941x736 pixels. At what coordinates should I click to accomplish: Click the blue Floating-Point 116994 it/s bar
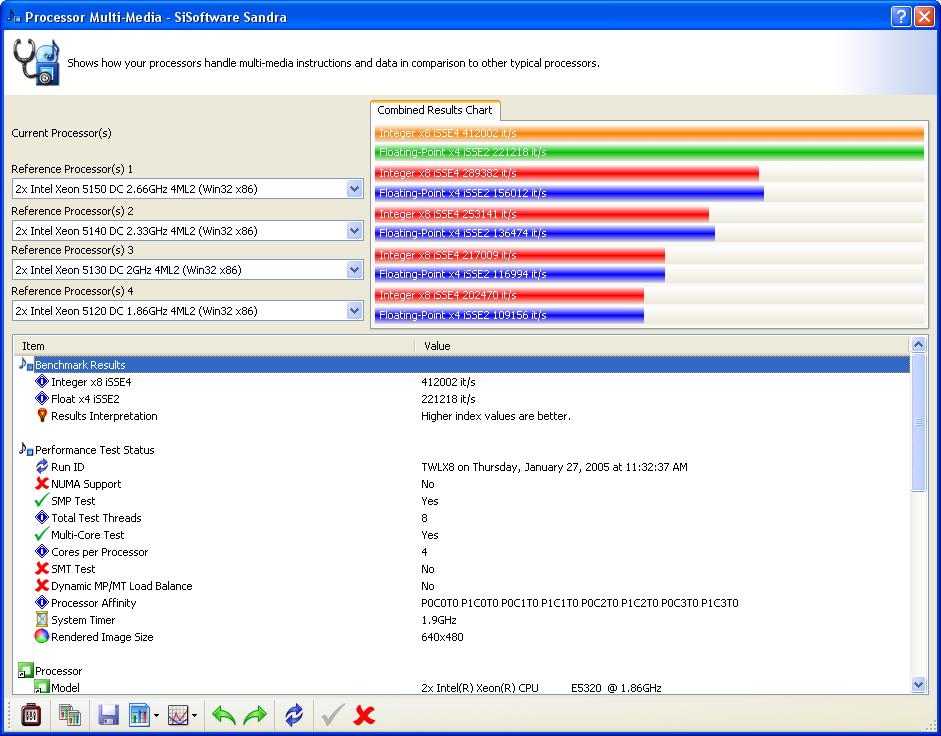coord(520,274)
